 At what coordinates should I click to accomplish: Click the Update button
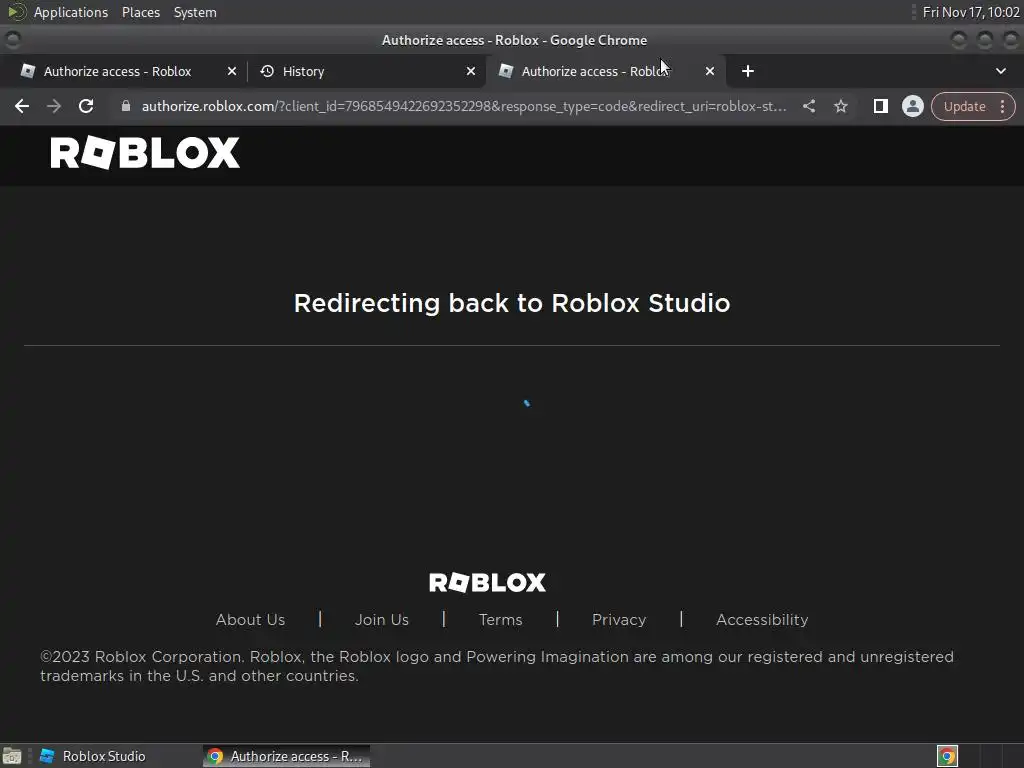click(x=965, y=106)
